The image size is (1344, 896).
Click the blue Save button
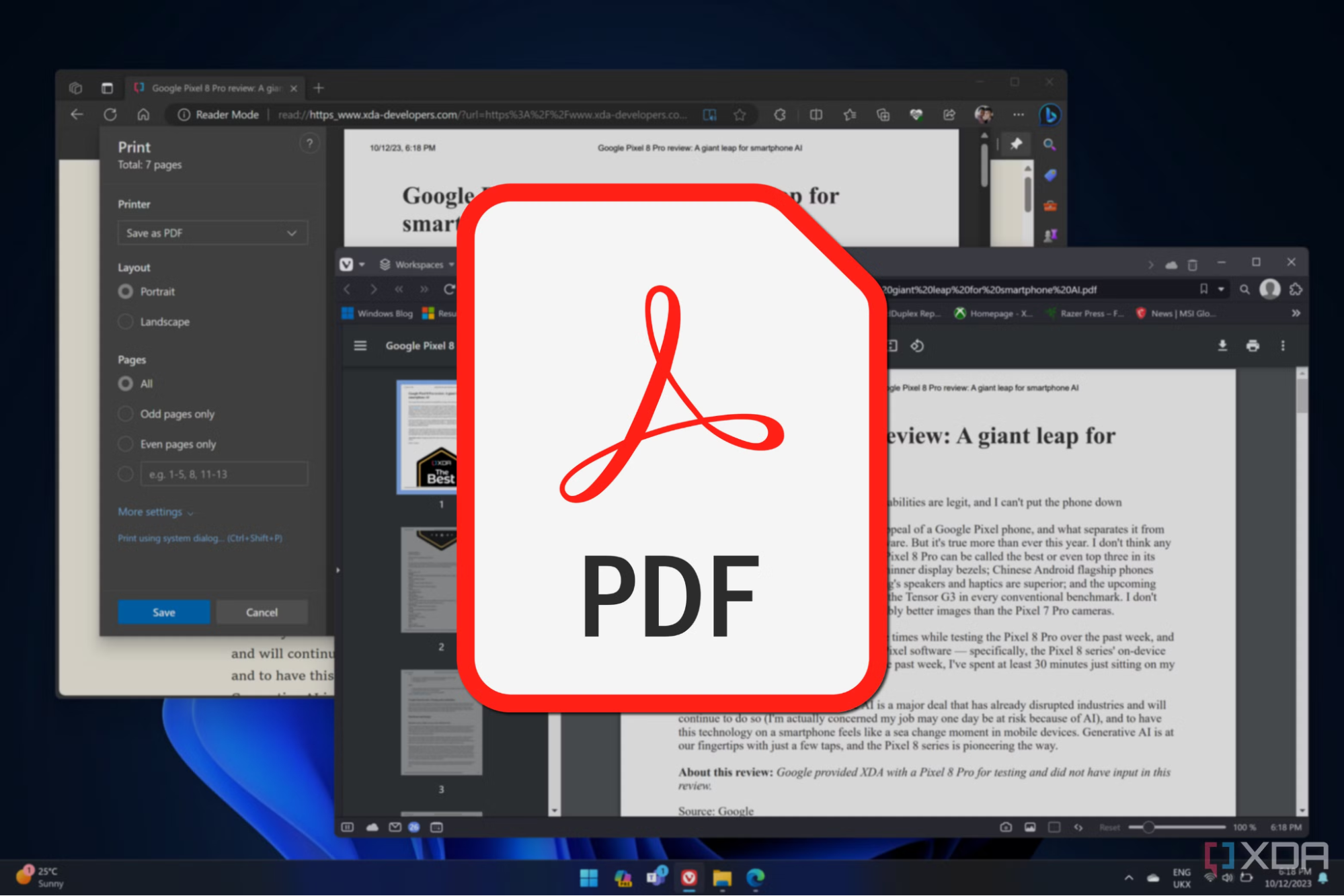[x=163, y=612]
